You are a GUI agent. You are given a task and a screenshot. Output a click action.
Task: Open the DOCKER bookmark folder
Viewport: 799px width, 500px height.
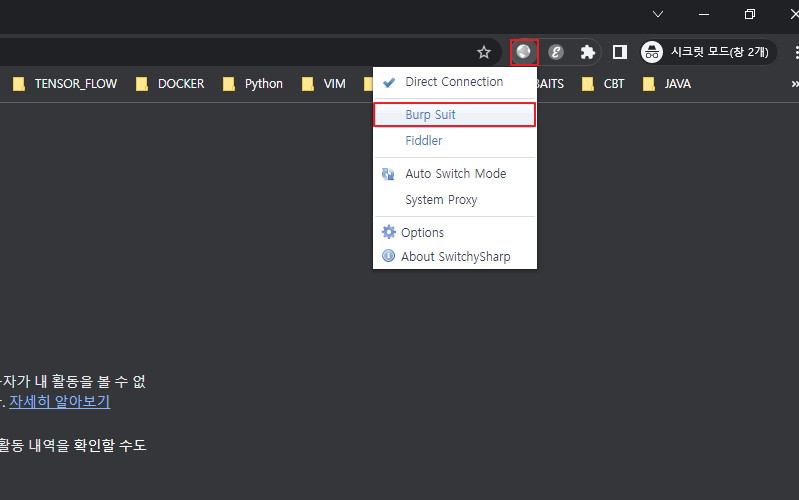[170, 84]
